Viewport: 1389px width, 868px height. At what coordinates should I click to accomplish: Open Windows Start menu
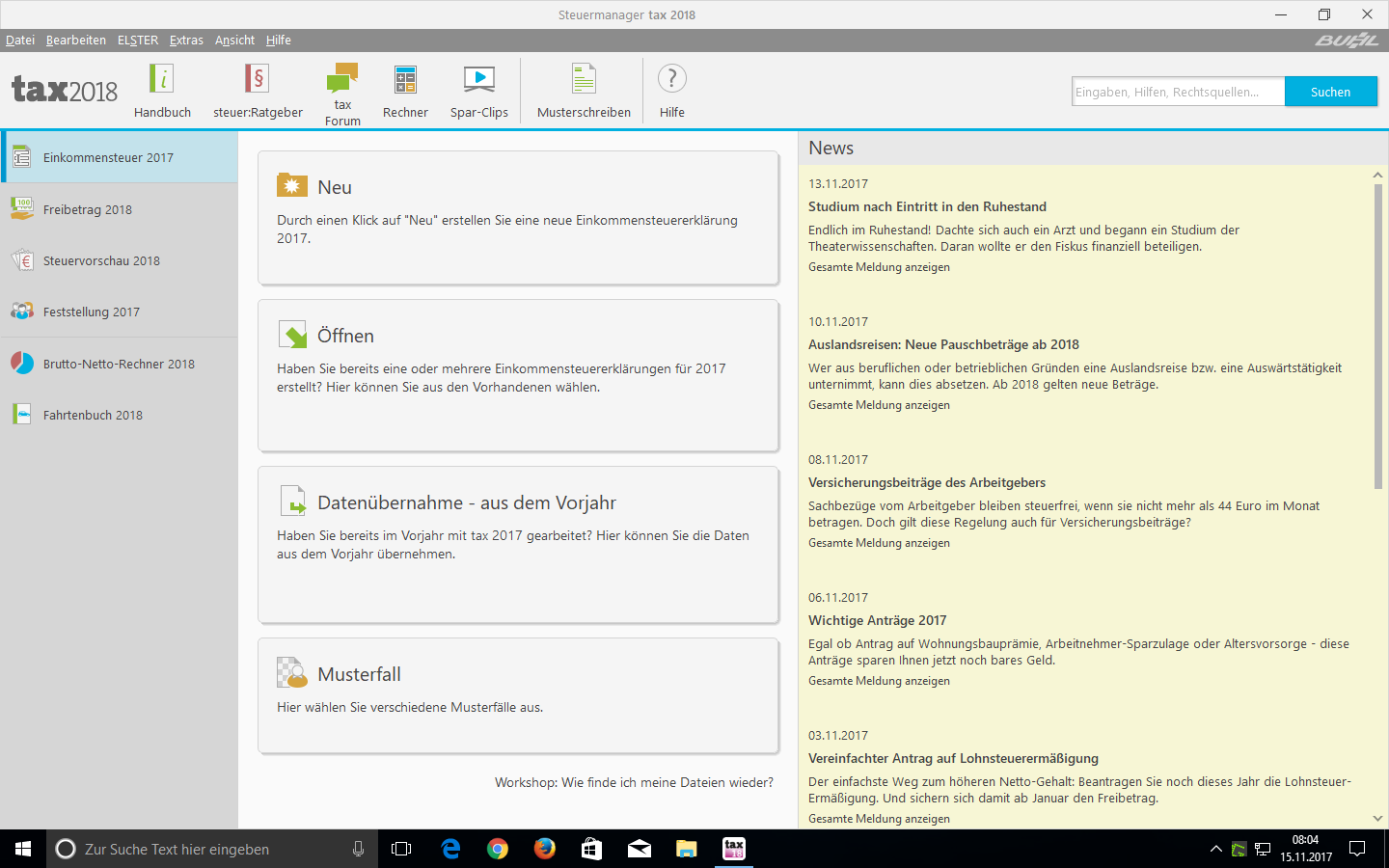coord(23,849)
